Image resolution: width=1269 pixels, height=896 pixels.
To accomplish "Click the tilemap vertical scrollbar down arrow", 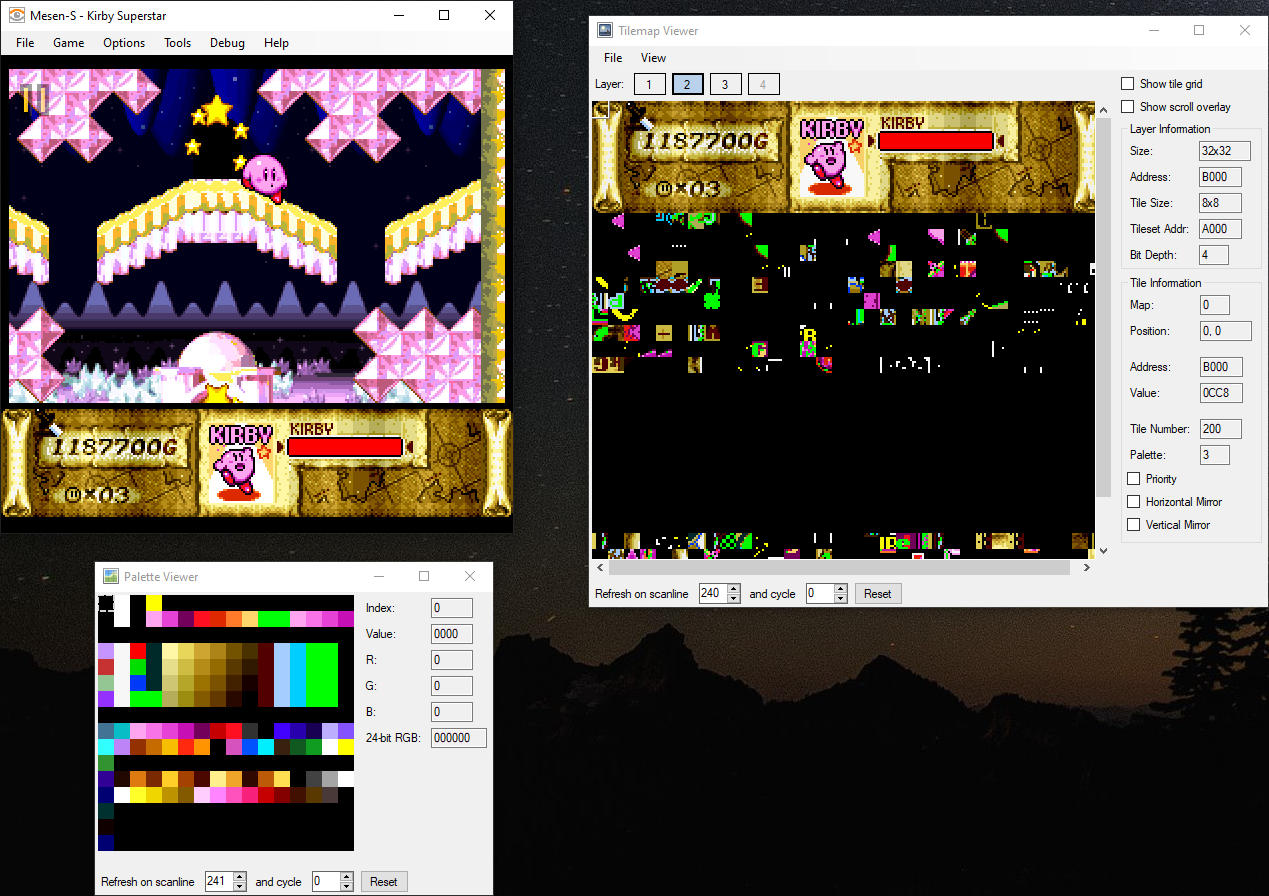I will coord(1103,550).
